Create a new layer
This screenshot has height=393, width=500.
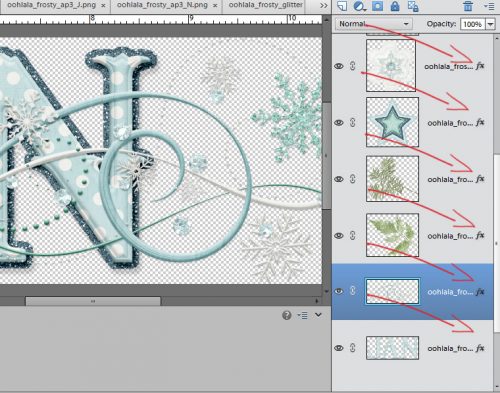tap(342, 6)
